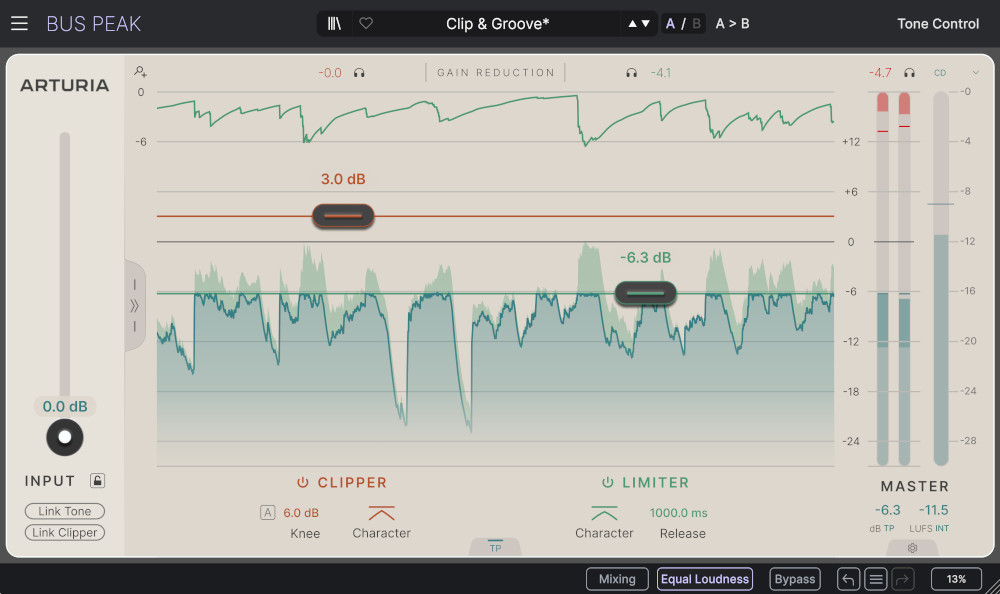1000x594 pixels.
Task: Copy settings with A > B button
Action: pos(732,23)
